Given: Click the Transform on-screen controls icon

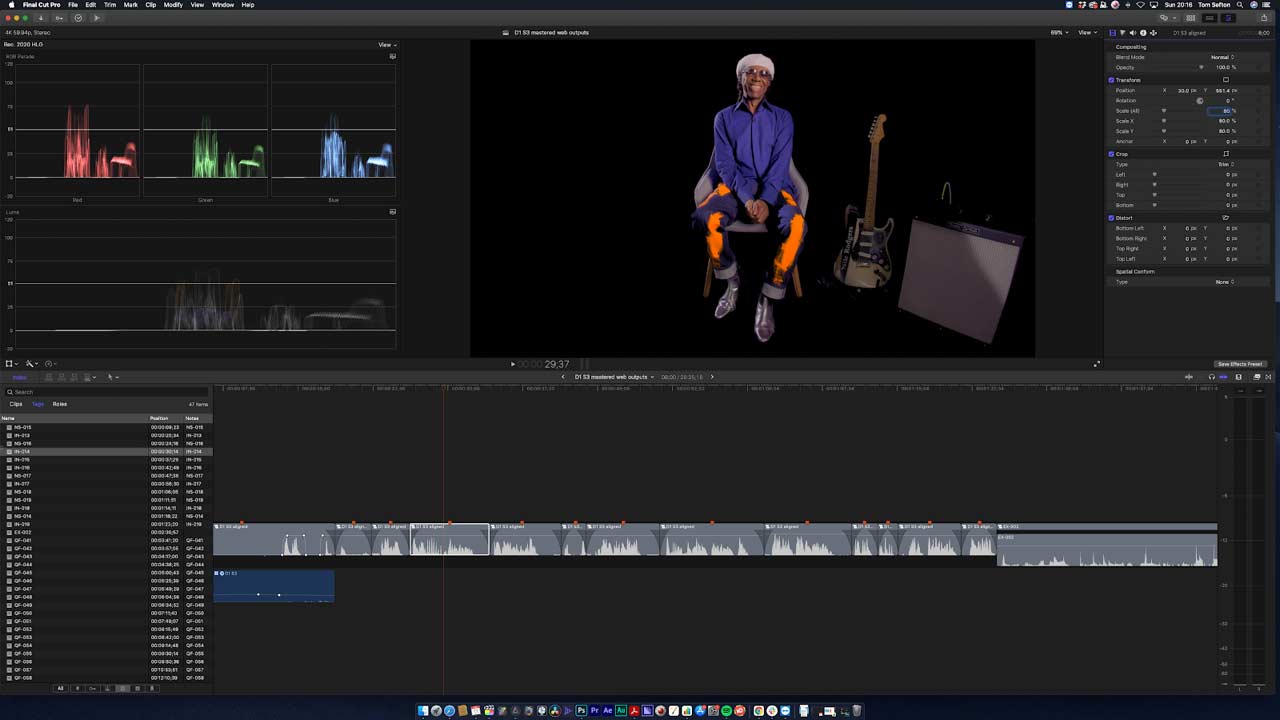Looking at the screenshot, I should tap(1226, 80).
